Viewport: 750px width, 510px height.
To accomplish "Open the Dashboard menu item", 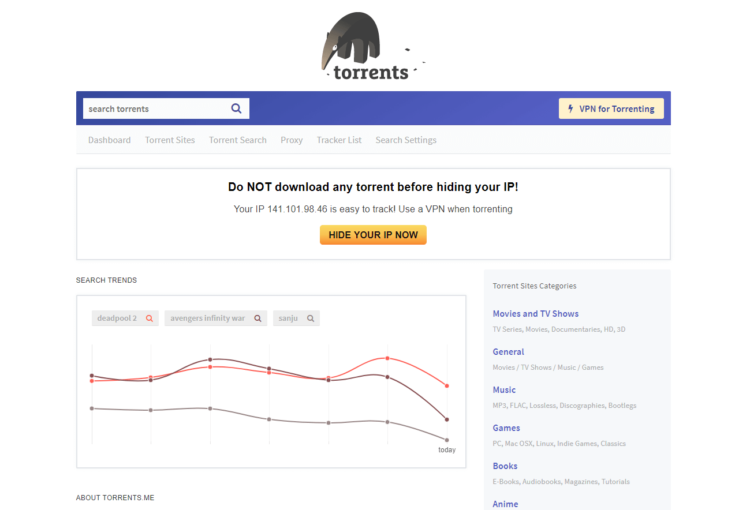I will click(x=109, y=140).
